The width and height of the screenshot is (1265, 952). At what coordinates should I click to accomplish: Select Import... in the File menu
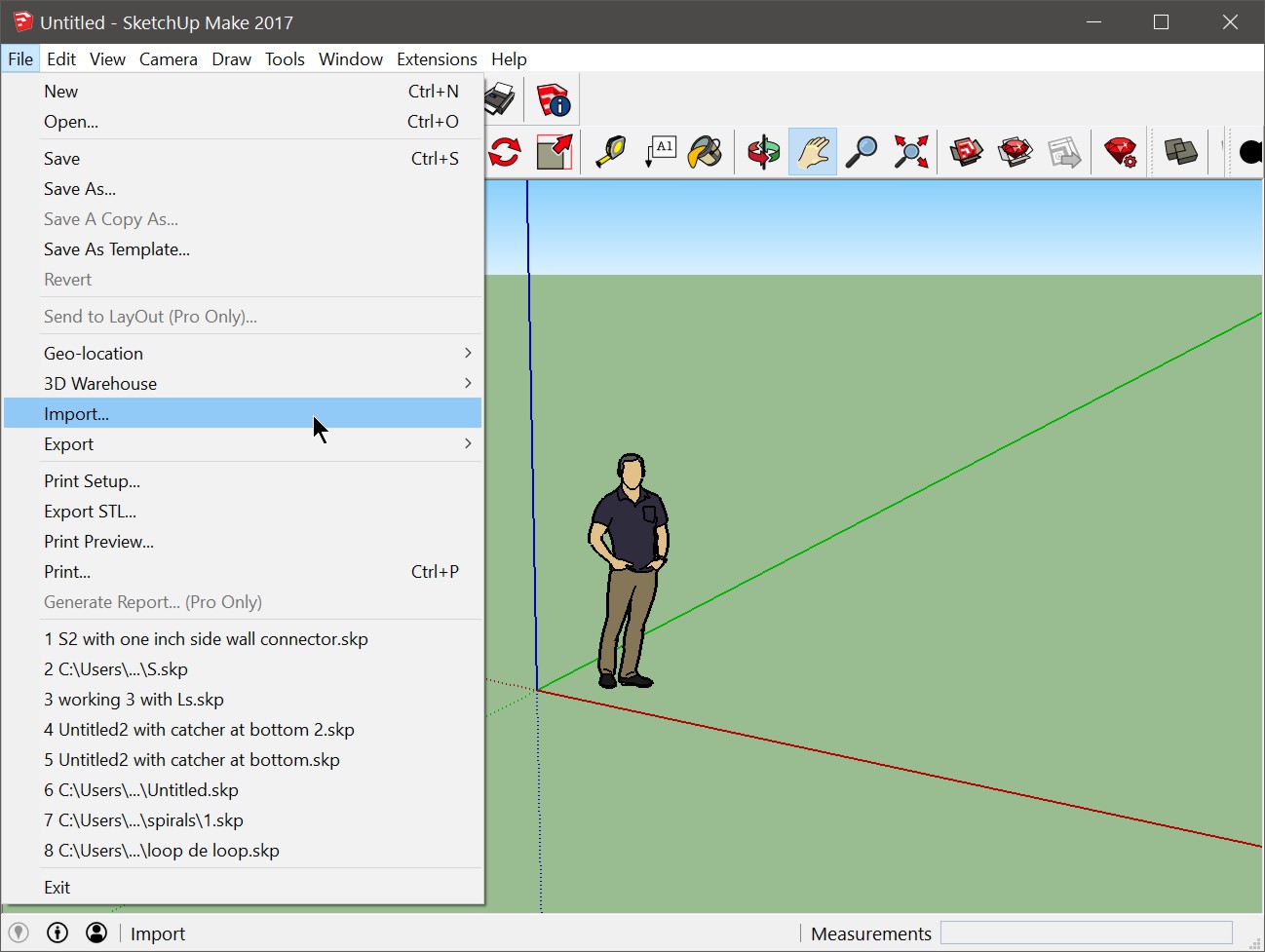[x=243, y=413]
